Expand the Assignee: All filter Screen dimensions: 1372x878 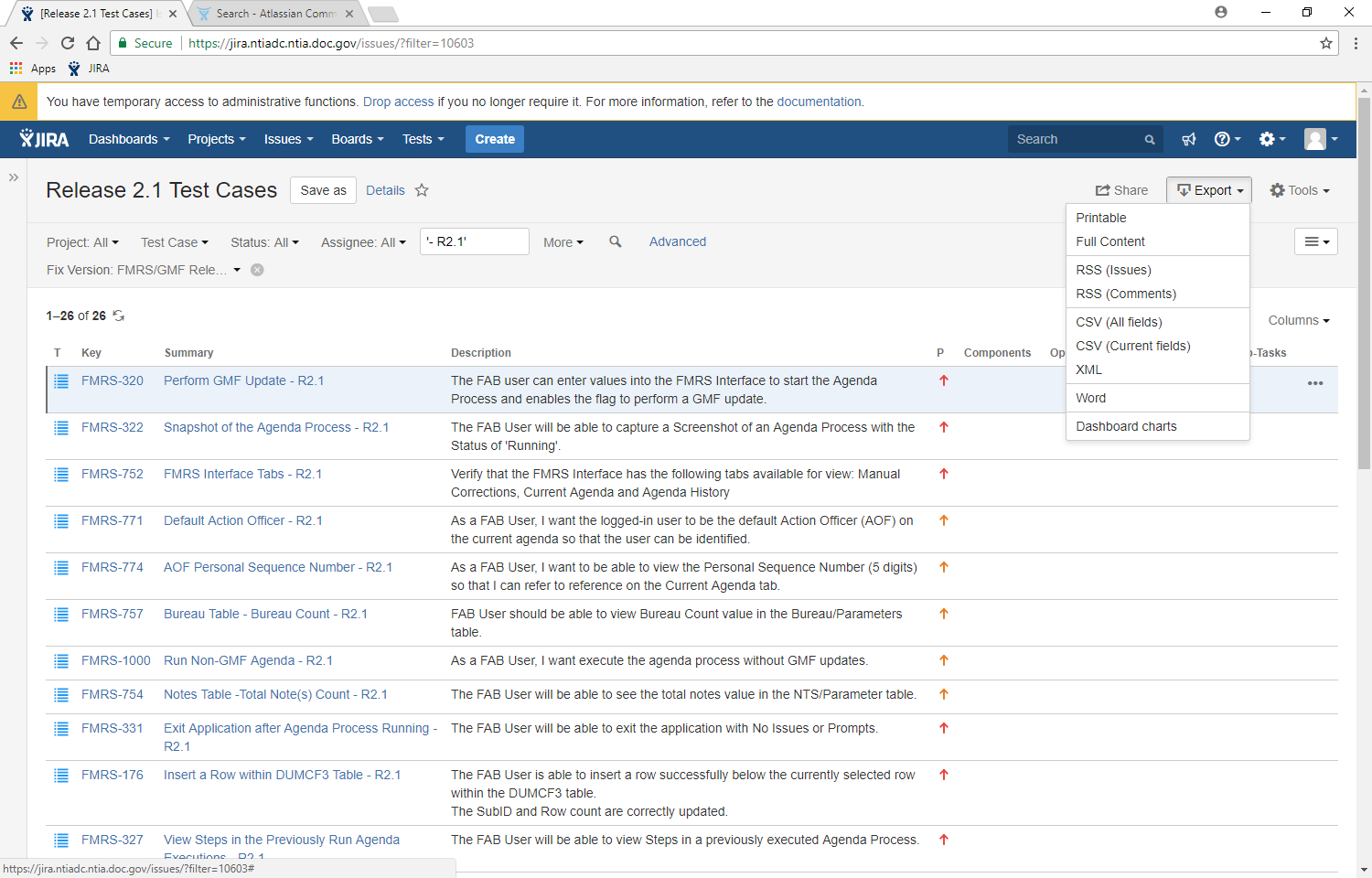(363, 242)
